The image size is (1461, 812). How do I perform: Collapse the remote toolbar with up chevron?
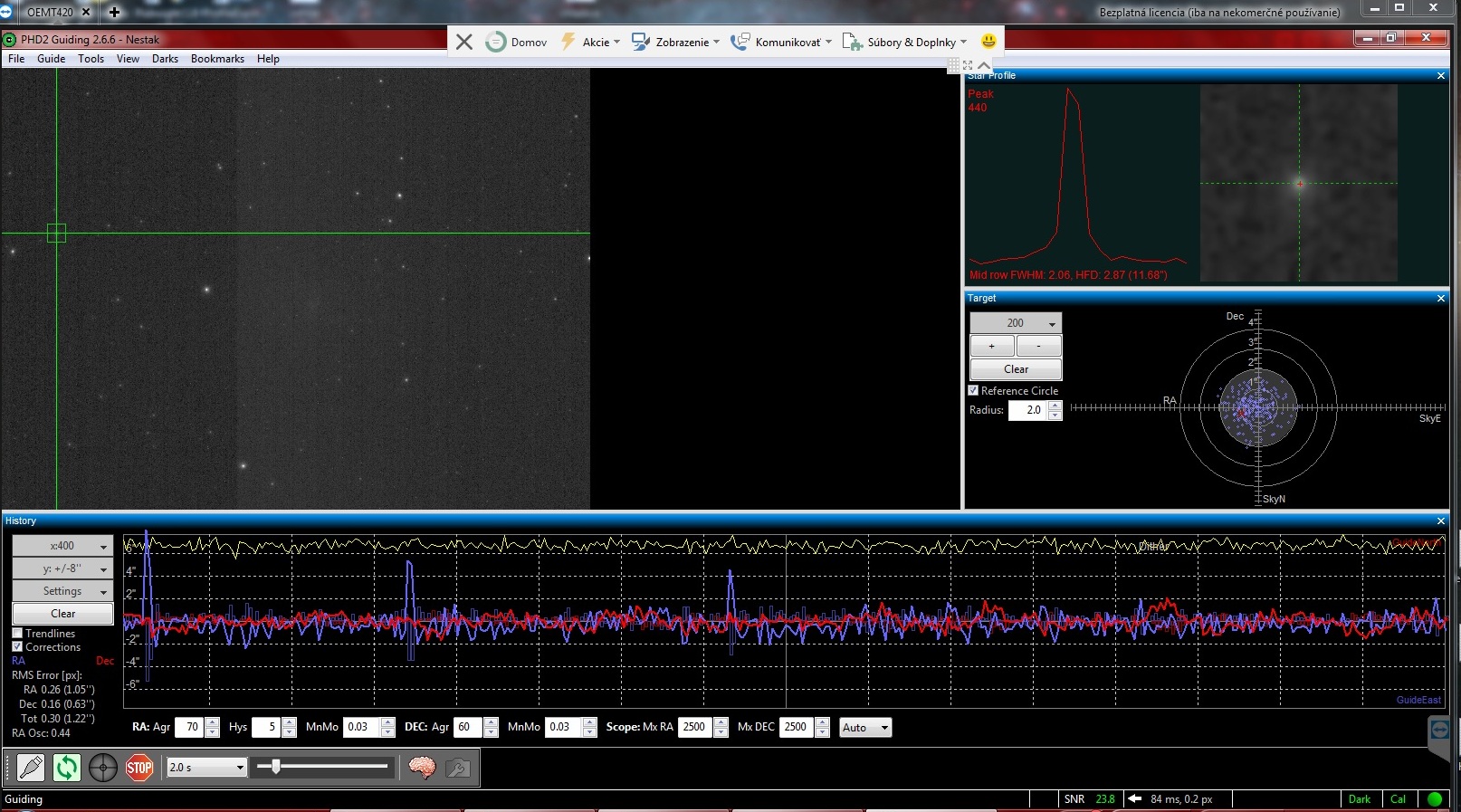pos(984,65)
